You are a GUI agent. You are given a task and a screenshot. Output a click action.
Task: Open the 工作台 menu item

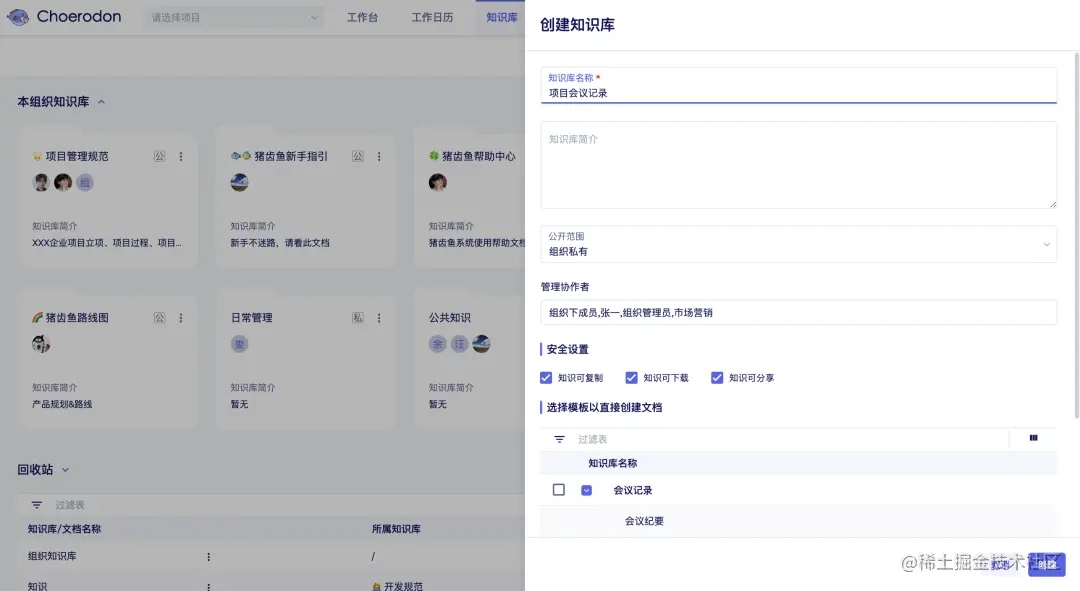pos(362,16)
